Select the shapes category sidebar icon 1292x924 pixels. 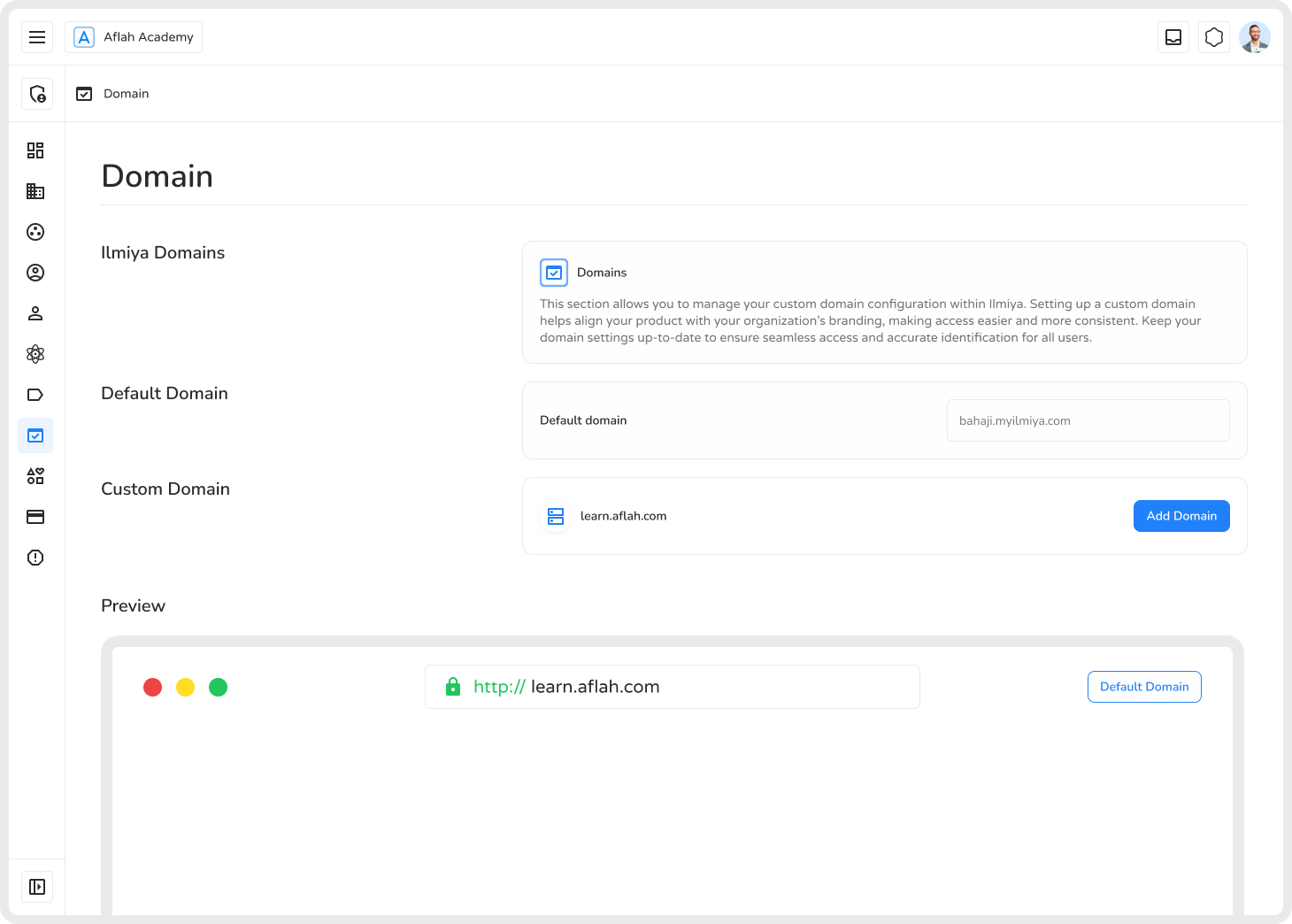(x=35, y=476)
